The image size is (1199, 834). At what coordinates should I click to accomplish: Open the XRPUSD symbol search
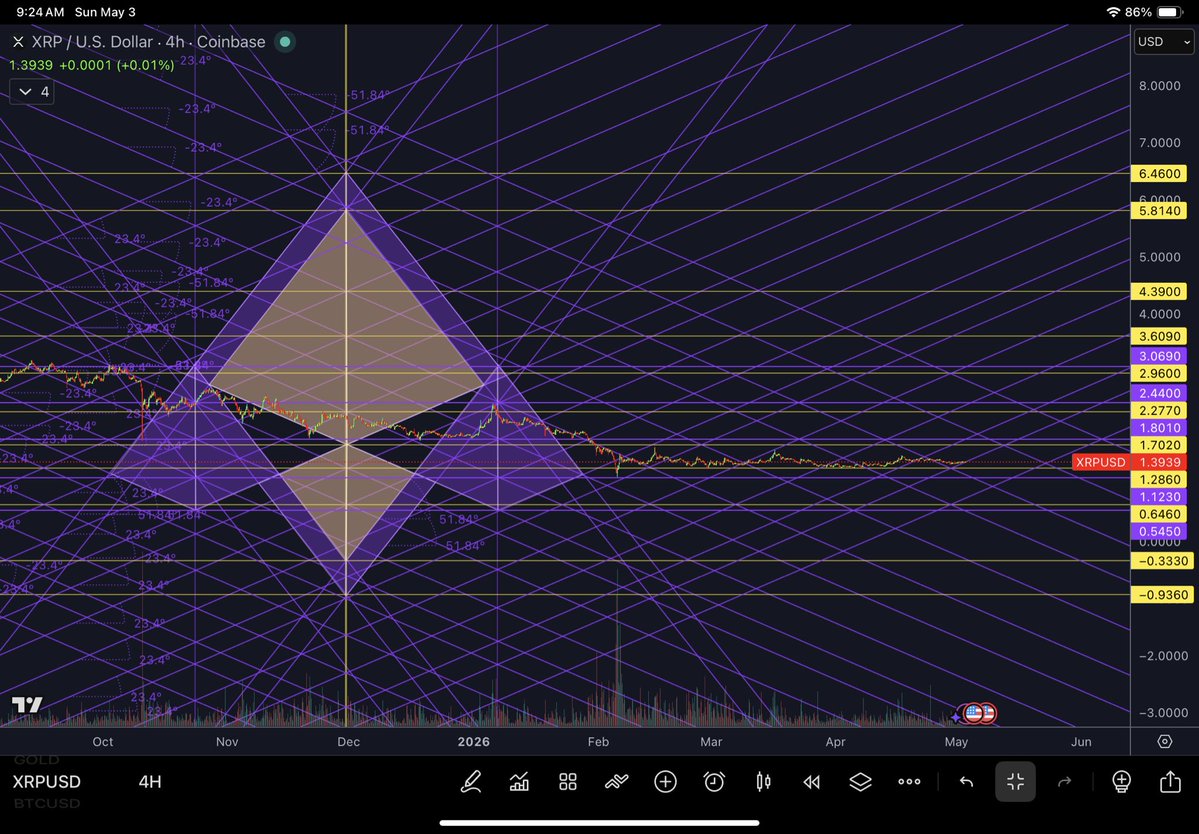click(x=47, y=781)
